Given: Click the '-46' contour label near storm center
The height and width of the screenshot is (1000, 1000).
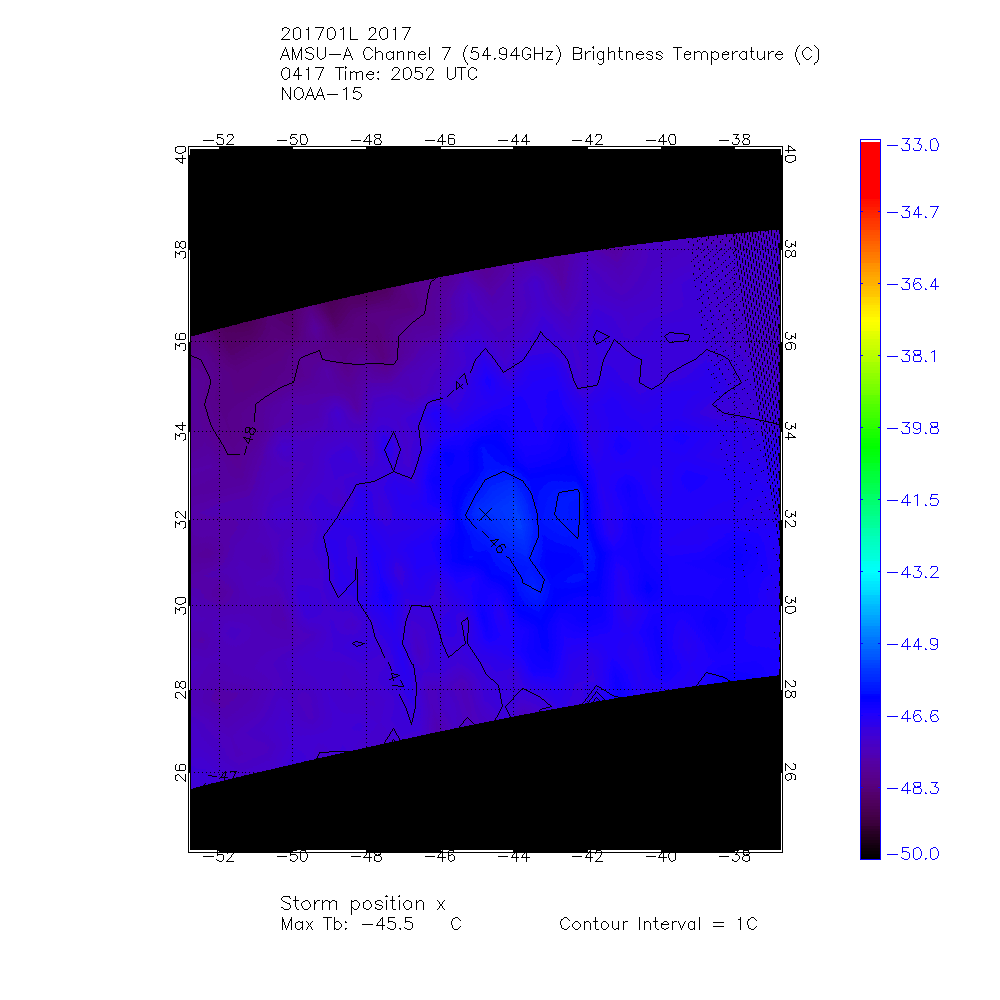Looking at the screenshot, I should coord(494,543).
